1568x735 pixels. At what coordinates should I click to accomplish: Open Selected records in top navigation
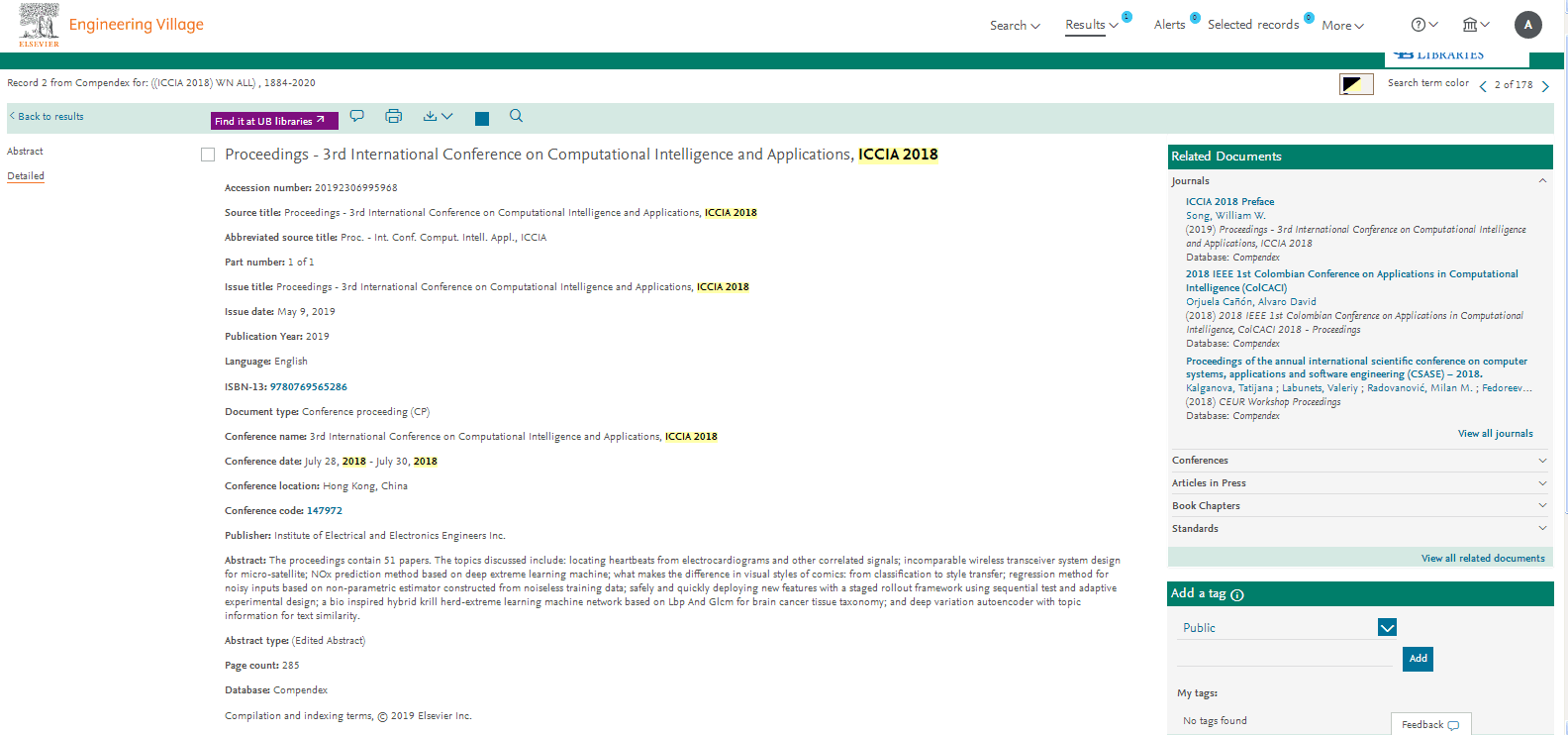1253,25
